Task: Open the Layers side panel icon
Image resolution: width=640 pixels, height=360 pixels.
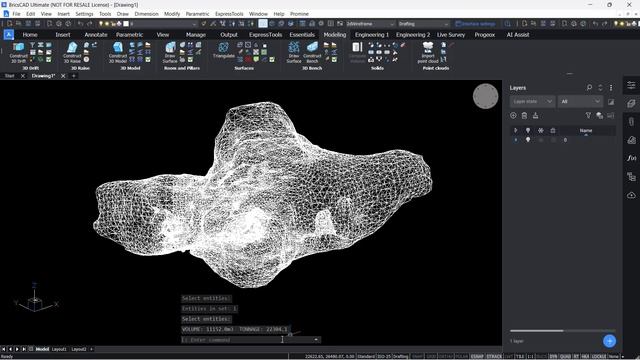Action: (631, 104)
